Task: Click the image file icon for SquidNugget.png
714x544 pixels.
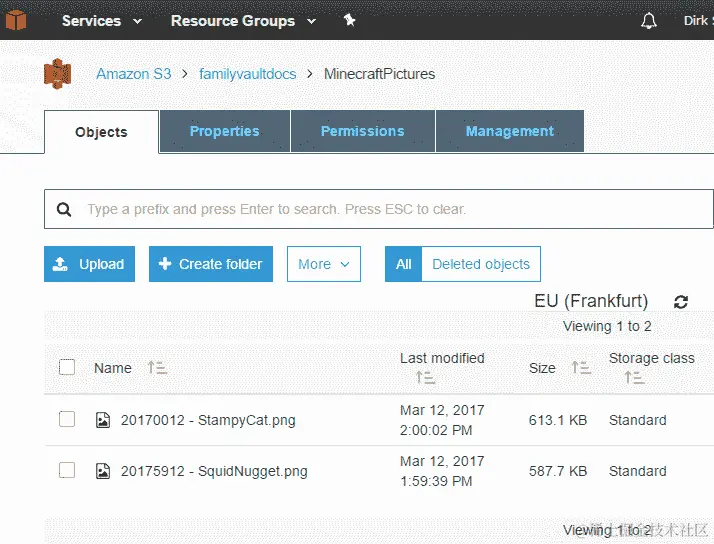Action: tap(103, 471)
